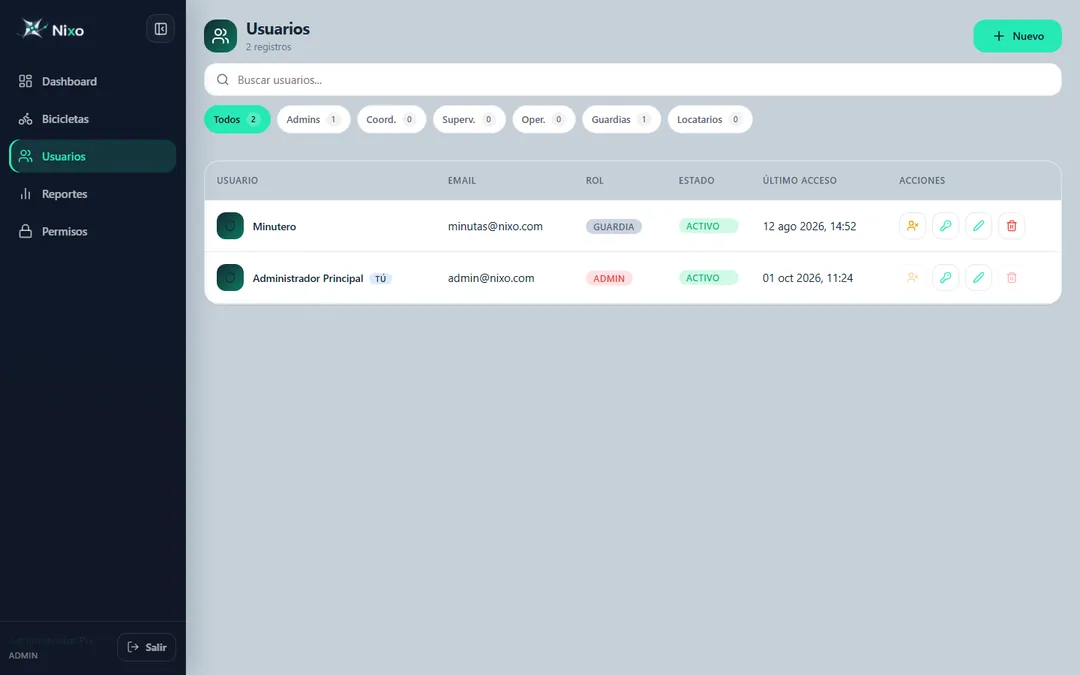This screenshot has width=1080, height=675.
Task: Click disabled user-x icon for Administrador Principal
Action: tap(913, 278)
